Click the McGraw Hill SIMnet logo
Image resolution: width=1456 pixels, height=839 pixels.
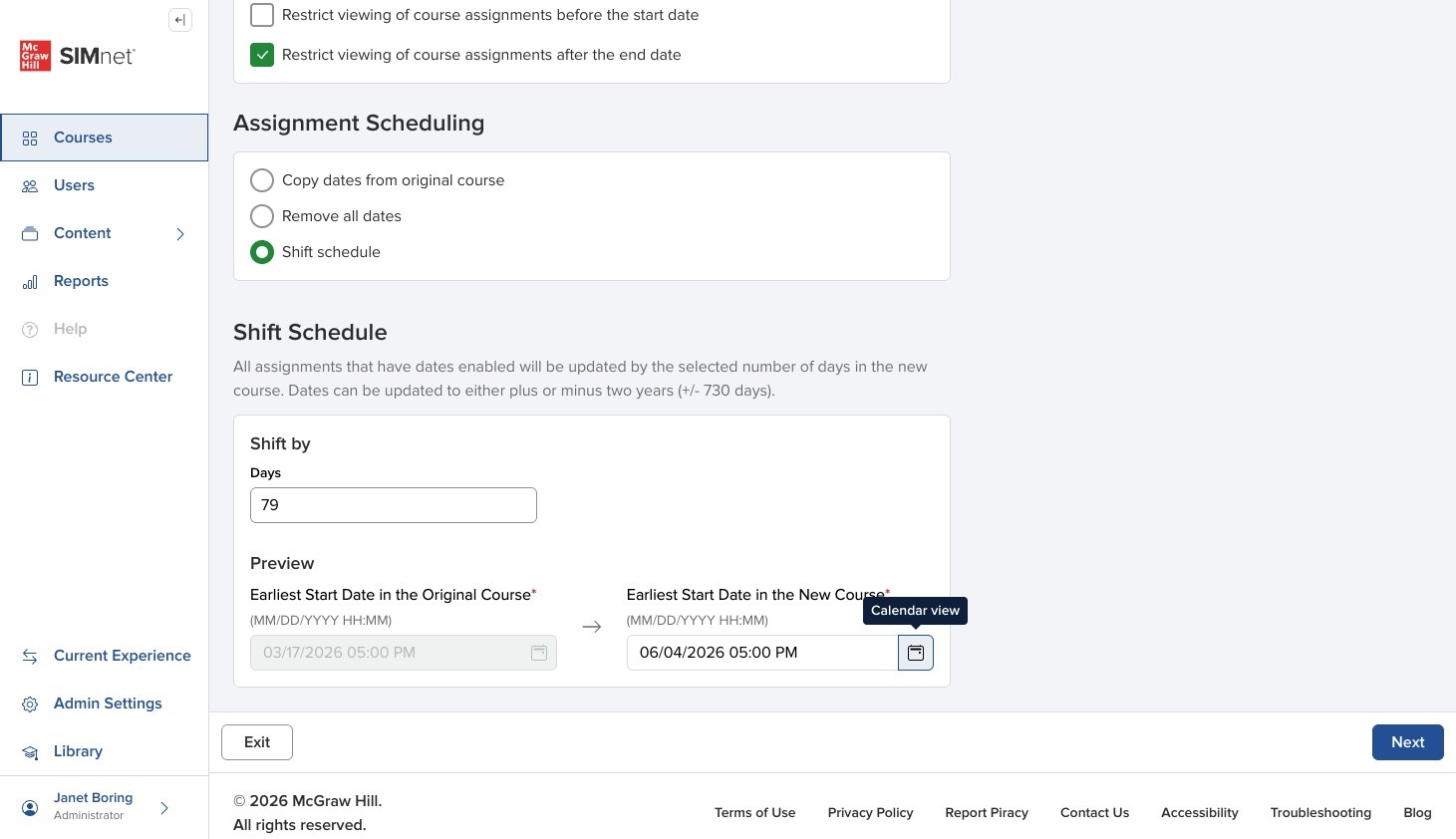(x=78, y=56)
